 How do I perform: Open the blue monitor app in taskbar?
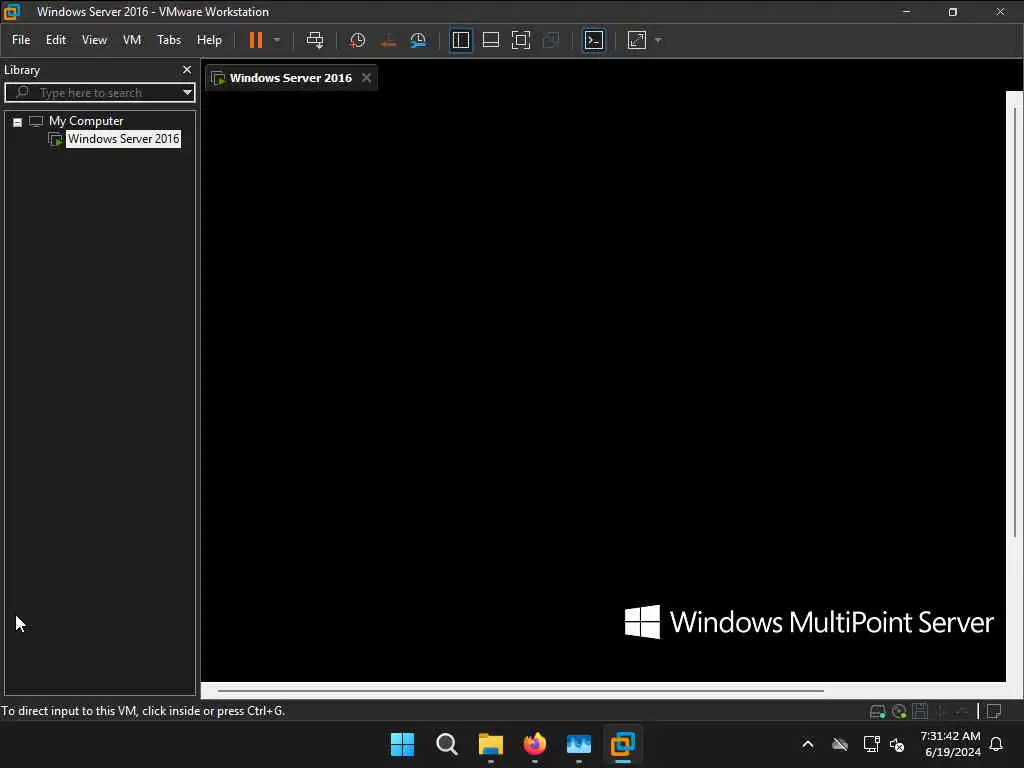579,744
